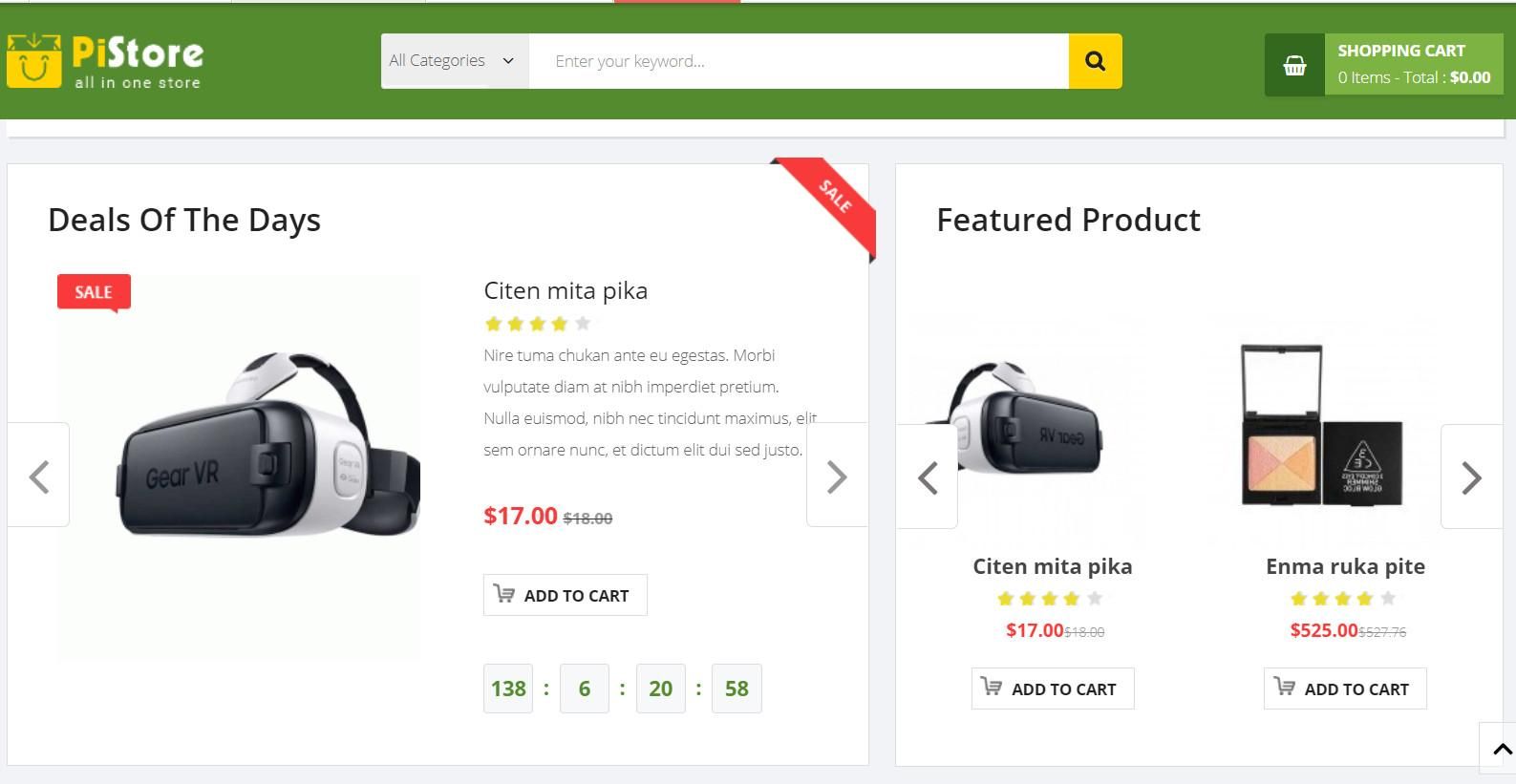This screenshot has height=784, width=1516.
Task: Advance the Featured Product carousel with right chevron
Action: pyautogui.click(x=1470, y=476)
